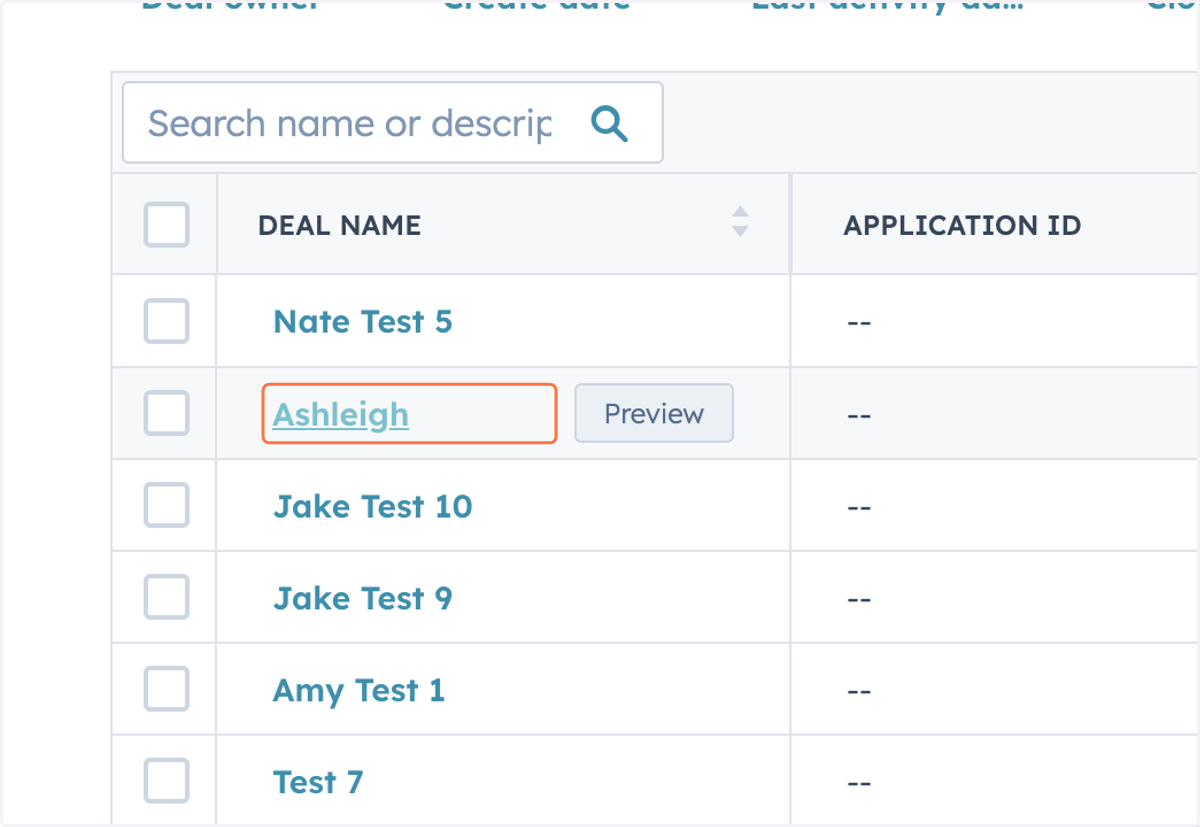
Task: Open the Amy Test 1 deal
Action: [x=358, y=690]
